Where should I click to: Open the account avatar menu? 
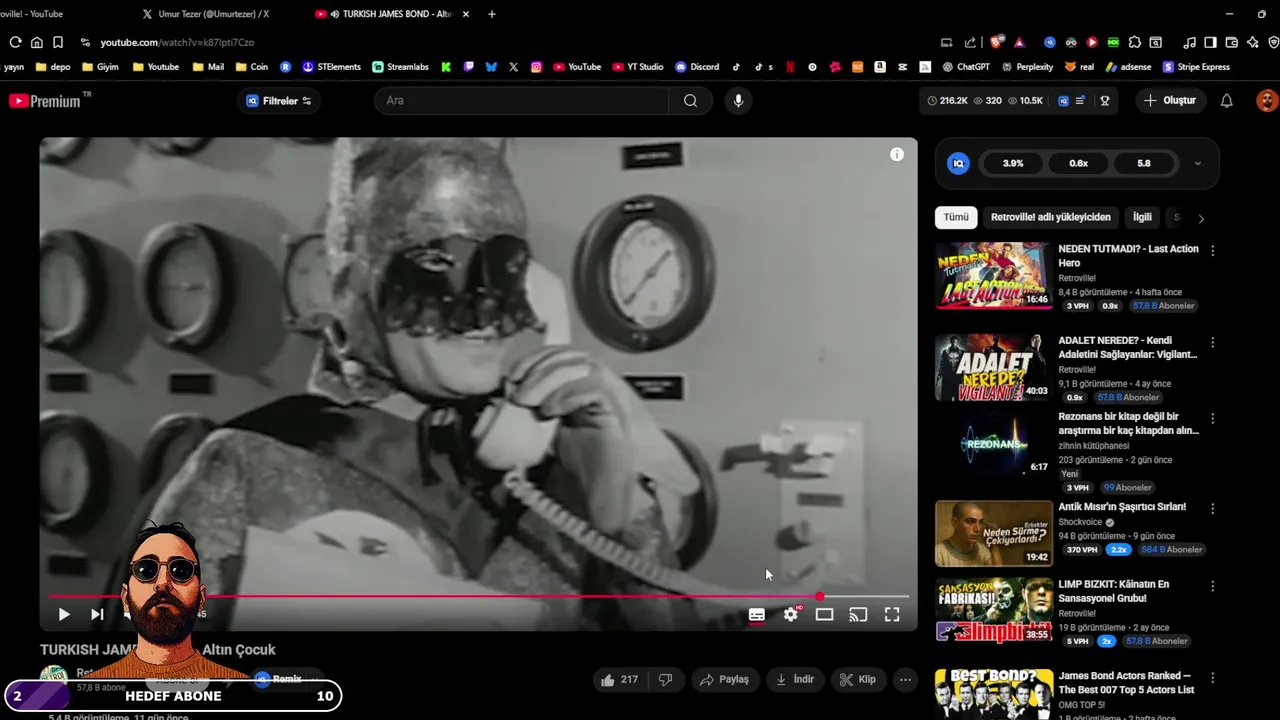1266,101
